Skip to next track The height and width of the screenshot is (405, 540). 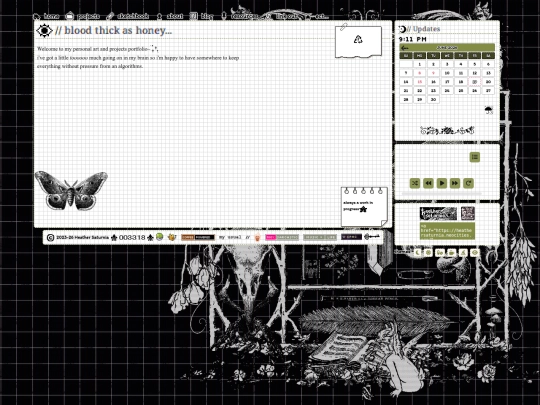[455, 183]
